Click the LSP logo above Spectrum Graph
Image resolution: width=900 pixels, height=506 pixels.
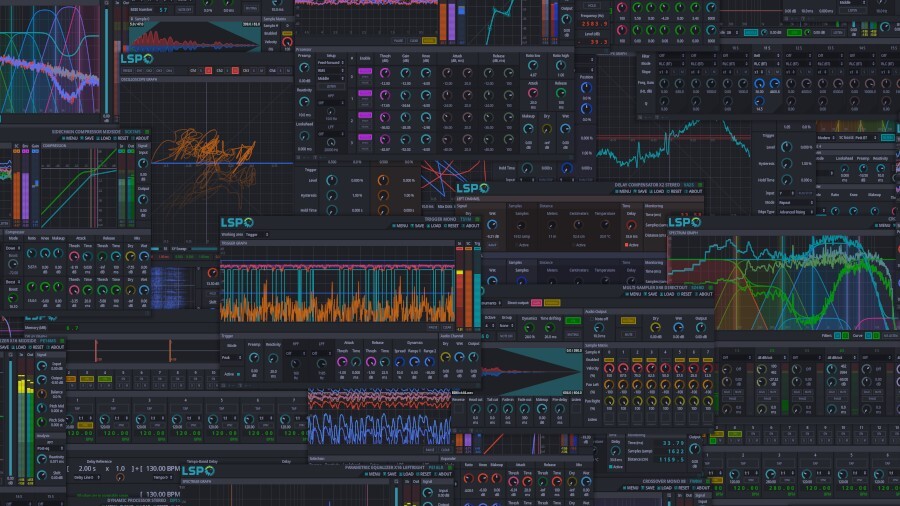[x=685, y=222]
